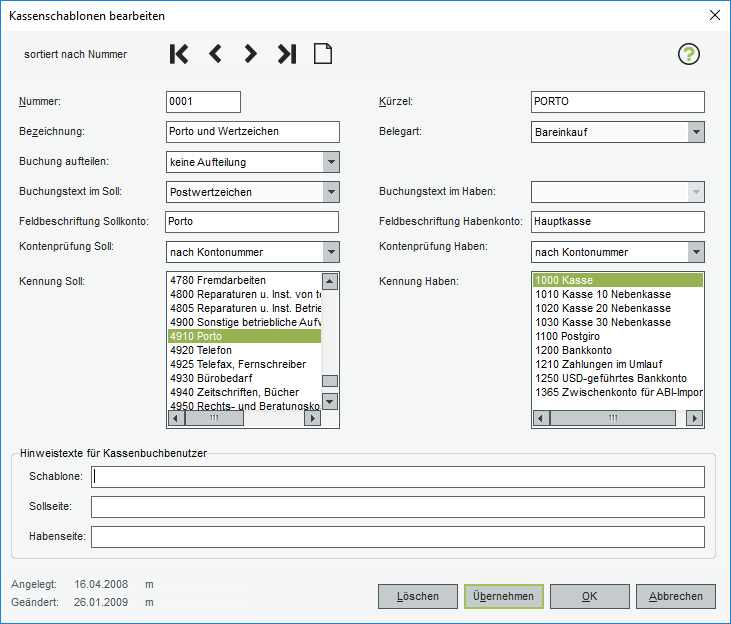This screenshot has width=731, height=624.
Task: Click the Übernehmen button
Action: click(x=503, y=596)
